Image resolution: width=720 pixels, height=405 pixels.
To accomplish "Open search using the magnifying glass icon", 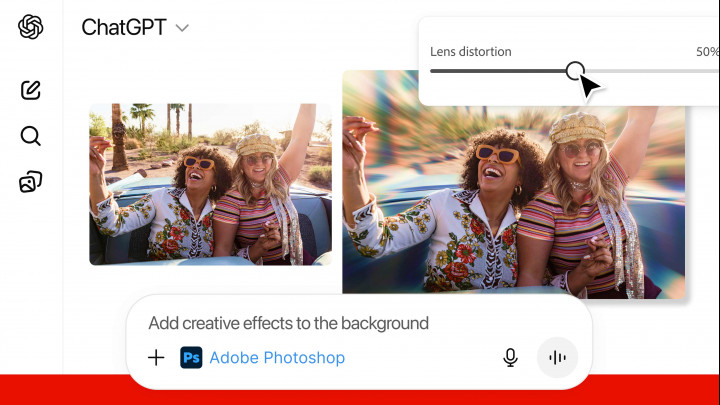I will coord(31,136).
